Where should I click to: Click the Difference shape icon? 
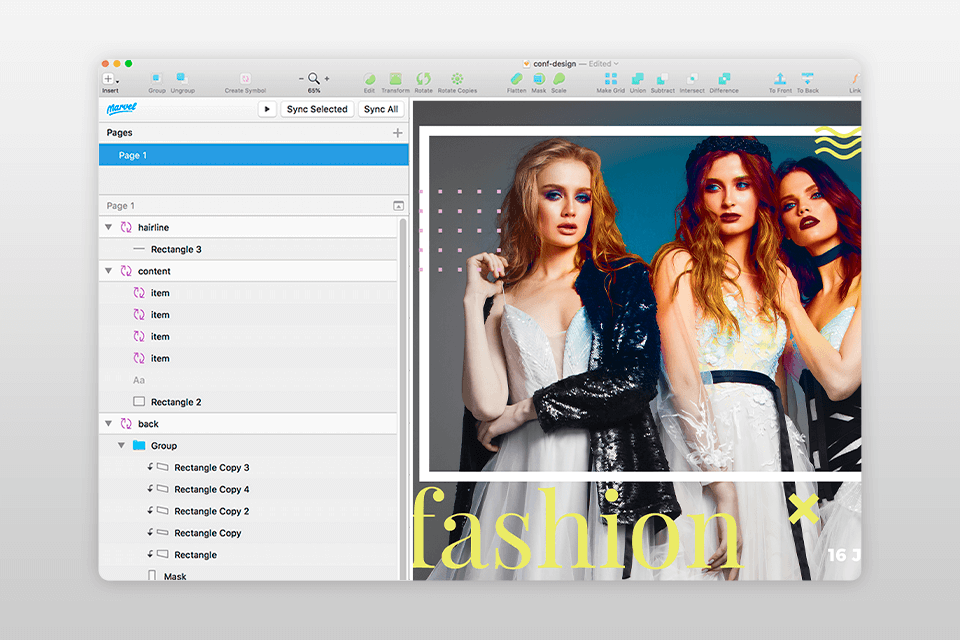(x=724, y=79)
